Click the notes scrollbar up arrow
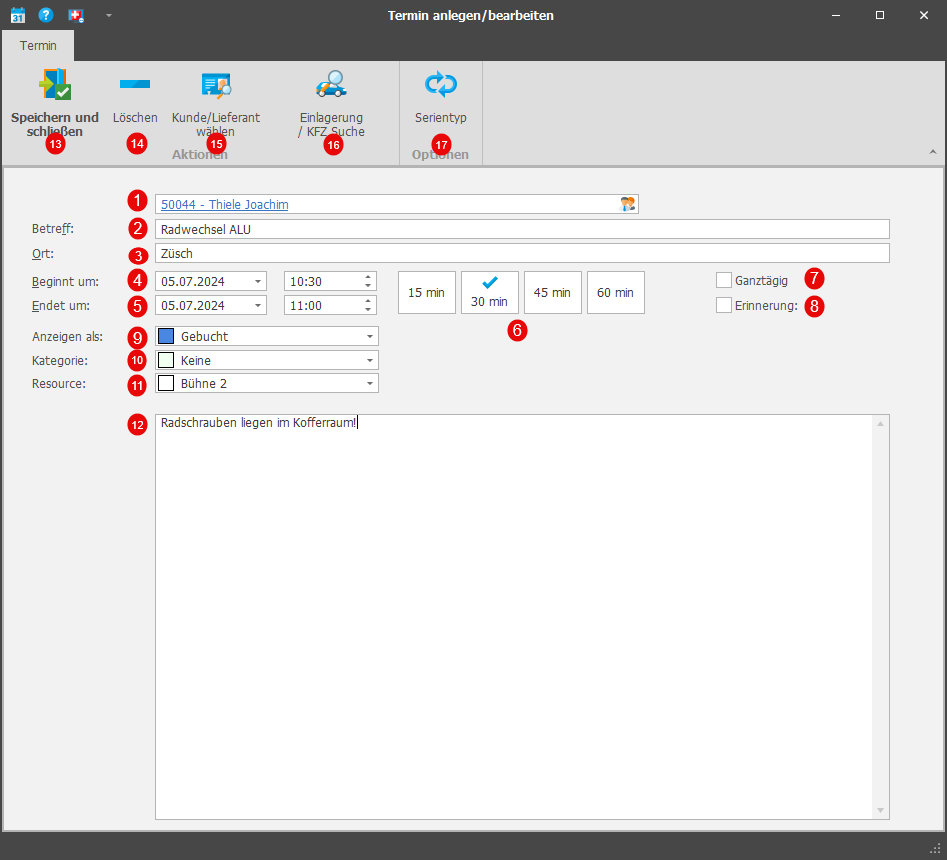The height and width of the screenshot is (860, 947). click(881, 424)
